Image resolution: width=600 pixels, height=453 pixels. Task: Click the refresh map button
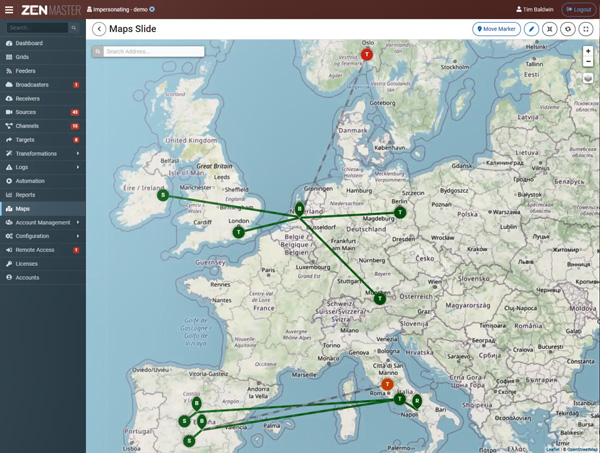pyautogui.click(x=568, y=29)
